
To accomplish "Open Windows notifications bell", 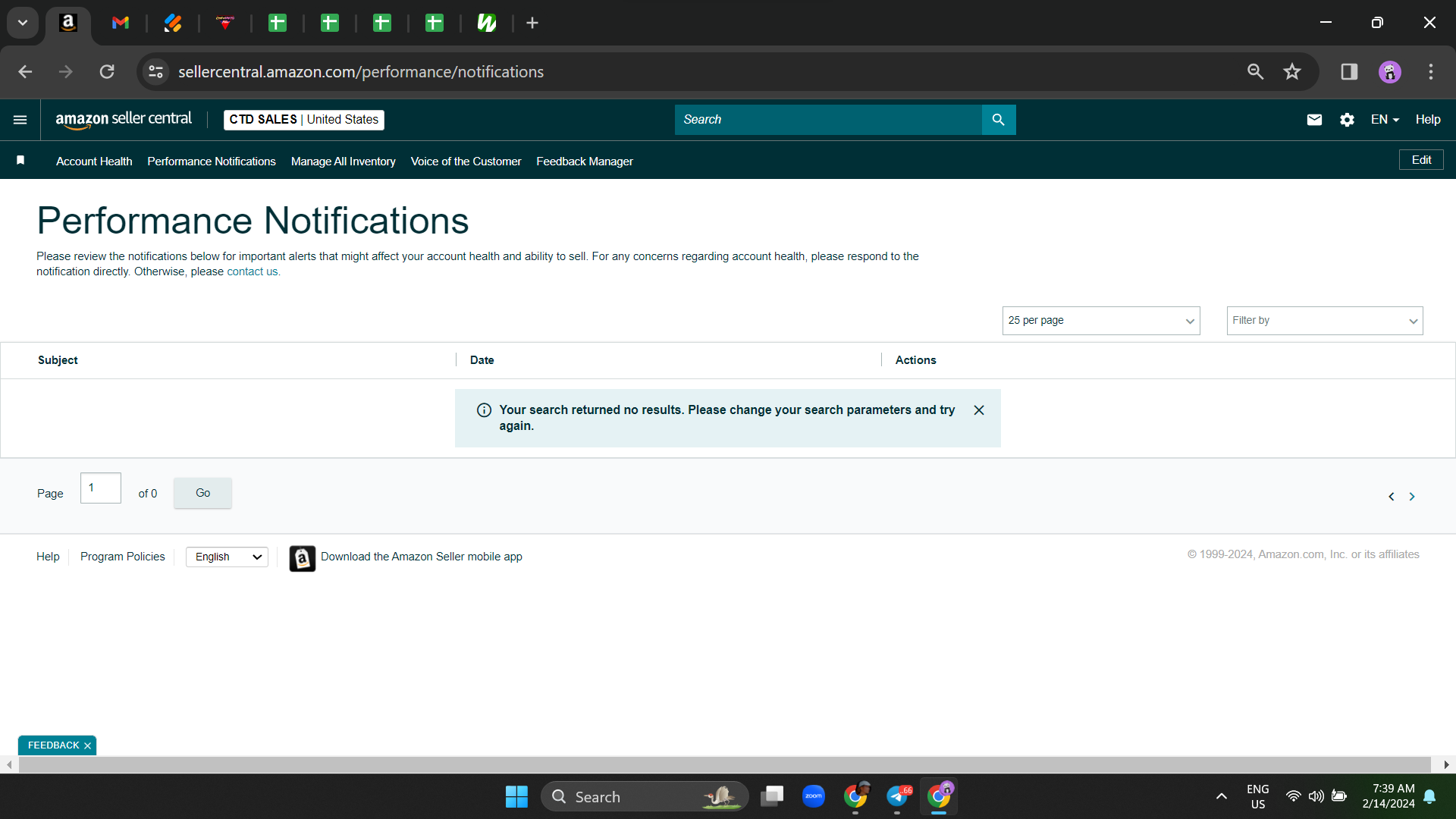I will click(1429, 797).
